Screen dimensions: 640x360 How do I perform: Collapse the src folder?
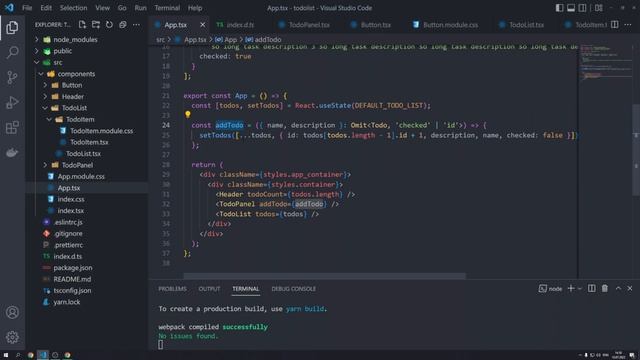[37, 62]
